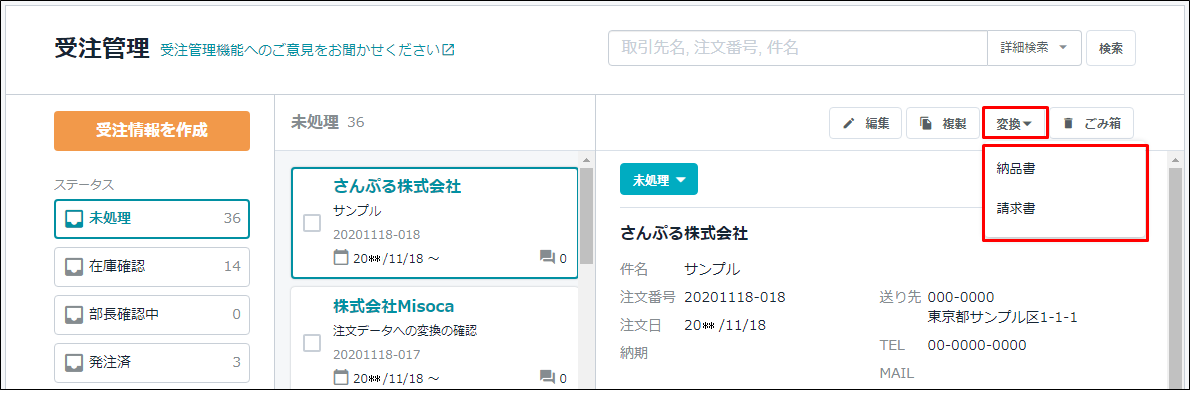Click the calendar icon on 株式会社Misoca card
Viewport: 1190px width, 393px height.
tap(342, 376)
